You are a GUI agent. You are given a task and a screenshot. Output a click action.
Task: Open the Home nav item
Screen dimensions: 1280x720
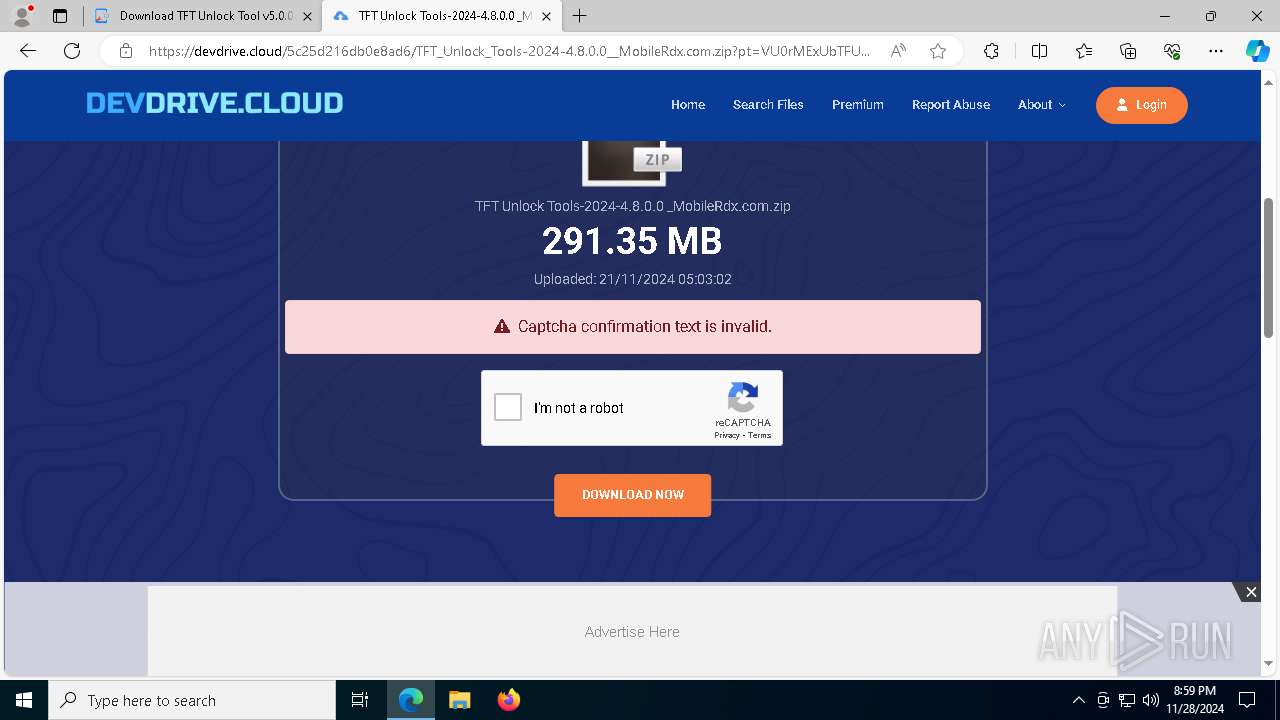pos(688,105)
